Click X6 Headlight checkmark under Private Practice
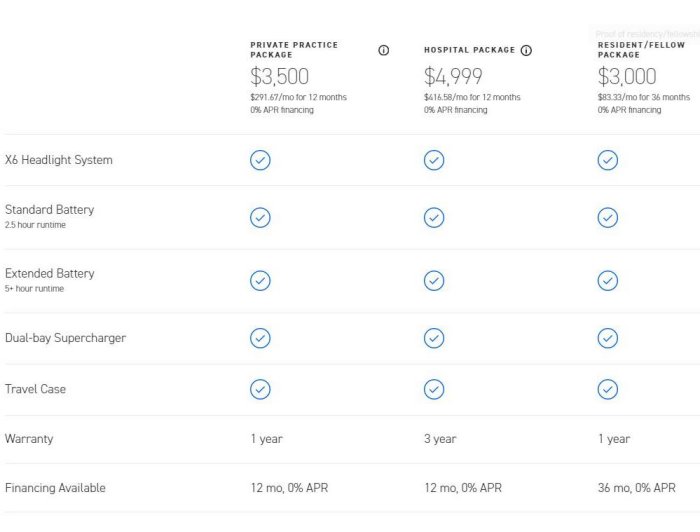 (x=260, y=160)
